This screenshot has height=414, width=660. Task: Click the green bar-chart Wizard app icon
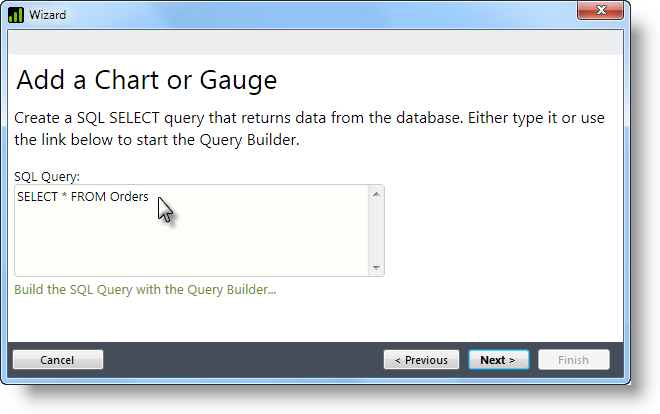pos(16,15)
